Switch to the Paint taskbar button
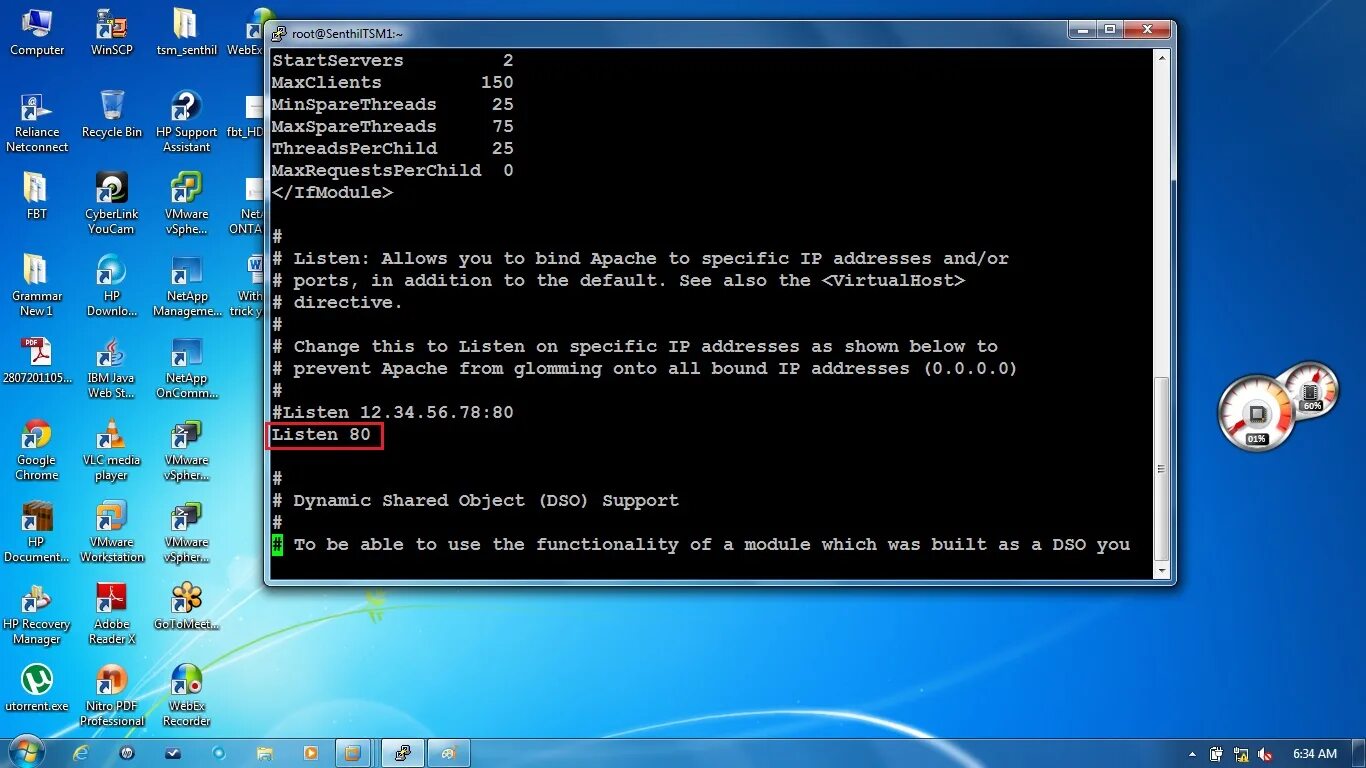This screenshot has width=1366, height=768. click(x=449, y=753)
